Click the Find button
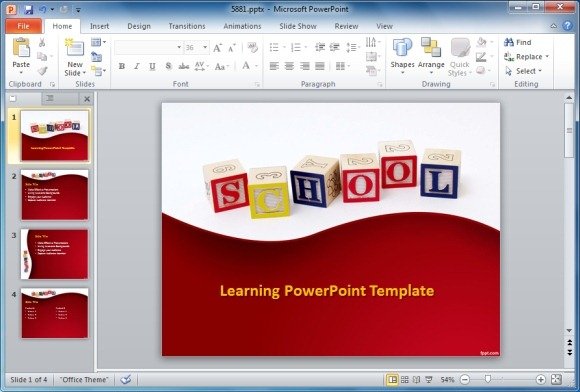 (x=518, y=42)
